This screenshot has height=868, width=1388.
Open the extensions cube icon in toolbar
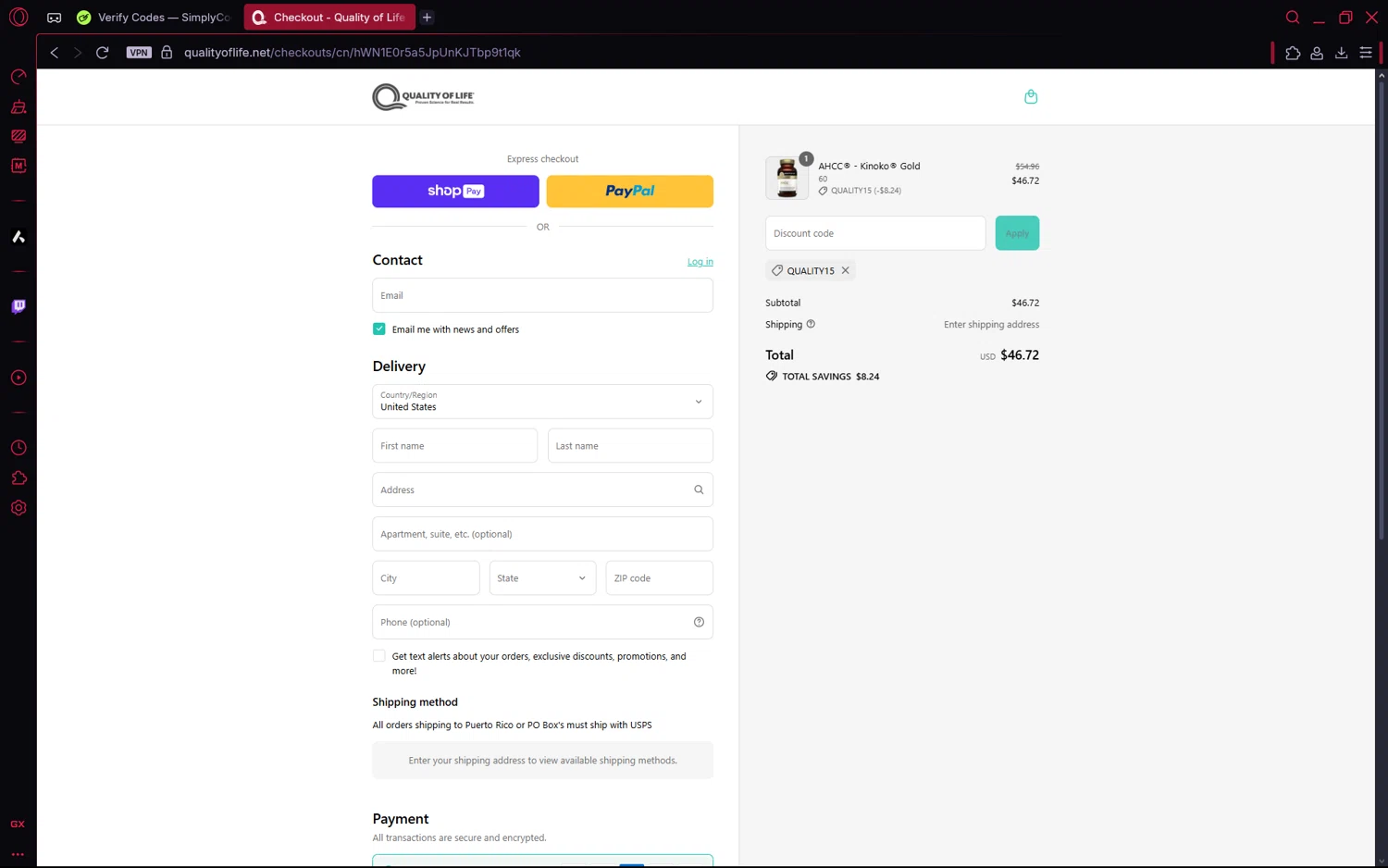[x=1293, y=53]
